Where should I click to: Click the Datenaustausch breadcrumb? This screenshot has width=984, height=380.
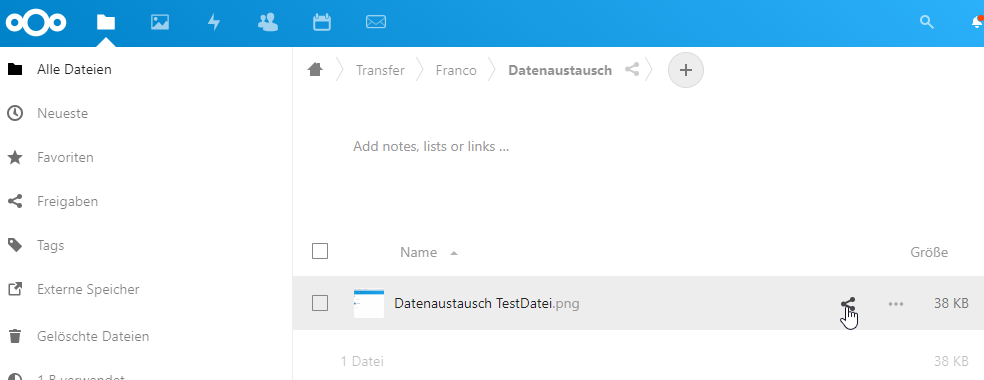point(560,70)
